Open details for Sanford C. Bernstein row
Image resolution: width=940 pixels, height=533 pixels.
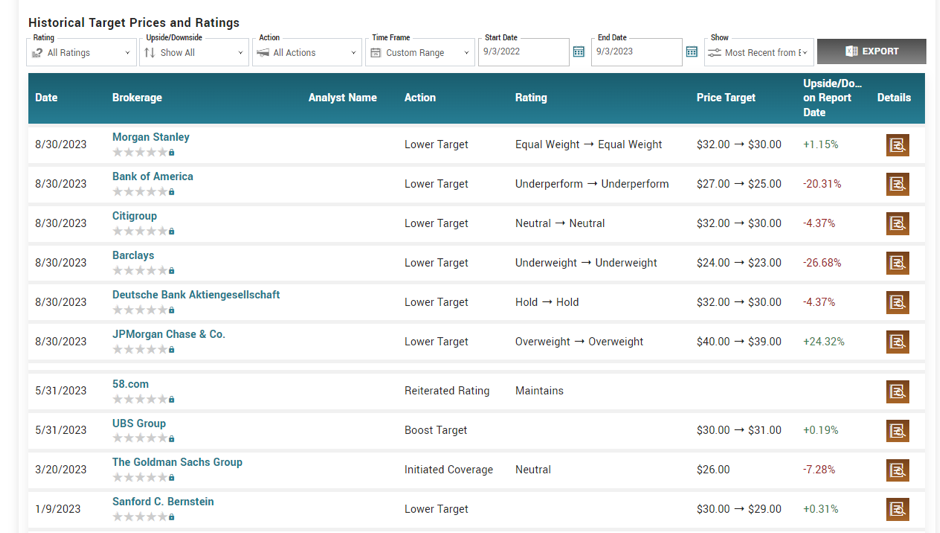[897, 509]
